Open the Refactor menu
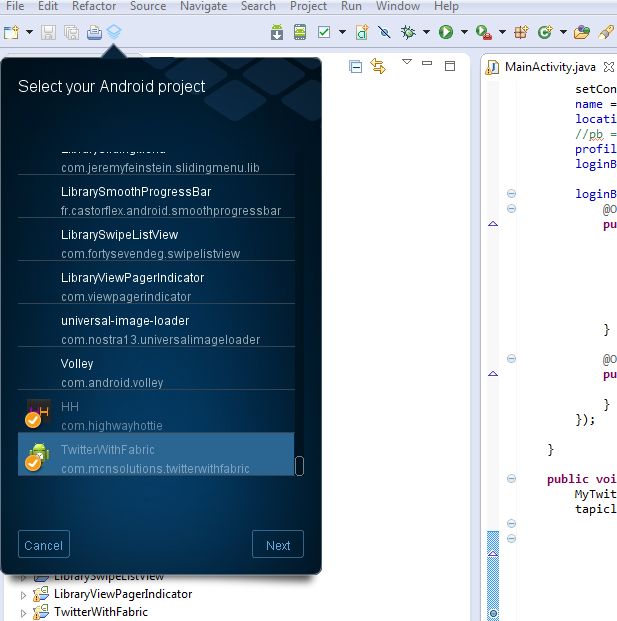 tap(94, 6)
